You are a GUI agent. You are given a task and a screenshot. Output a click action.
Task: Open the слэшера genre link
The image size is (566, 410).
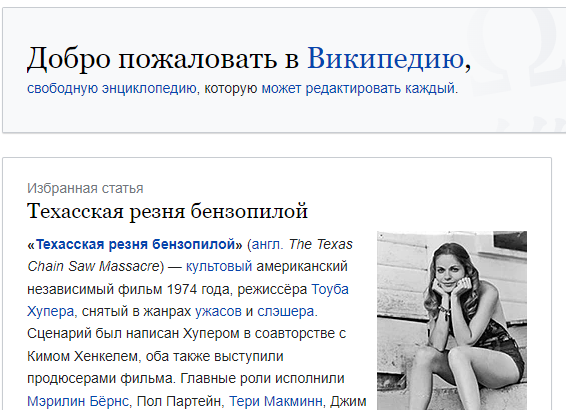pyautogui.click(x=286, y=311)
